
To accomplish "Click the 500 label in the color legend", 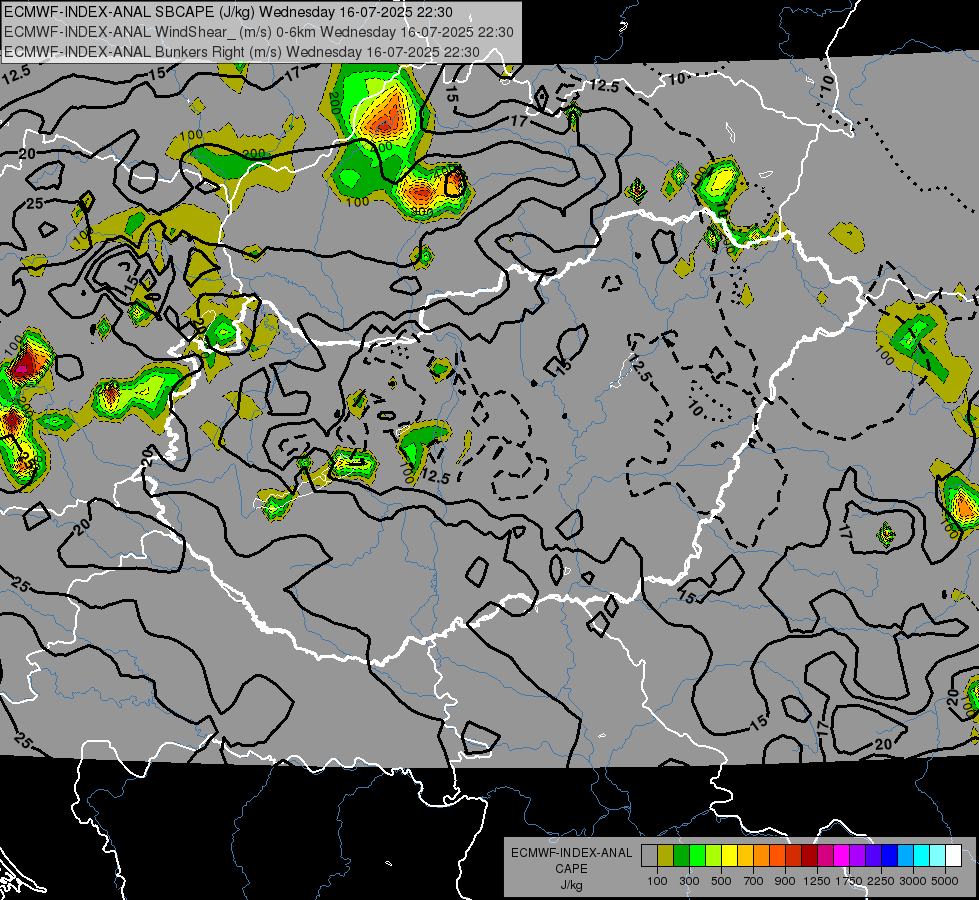I will click(721, 881).
